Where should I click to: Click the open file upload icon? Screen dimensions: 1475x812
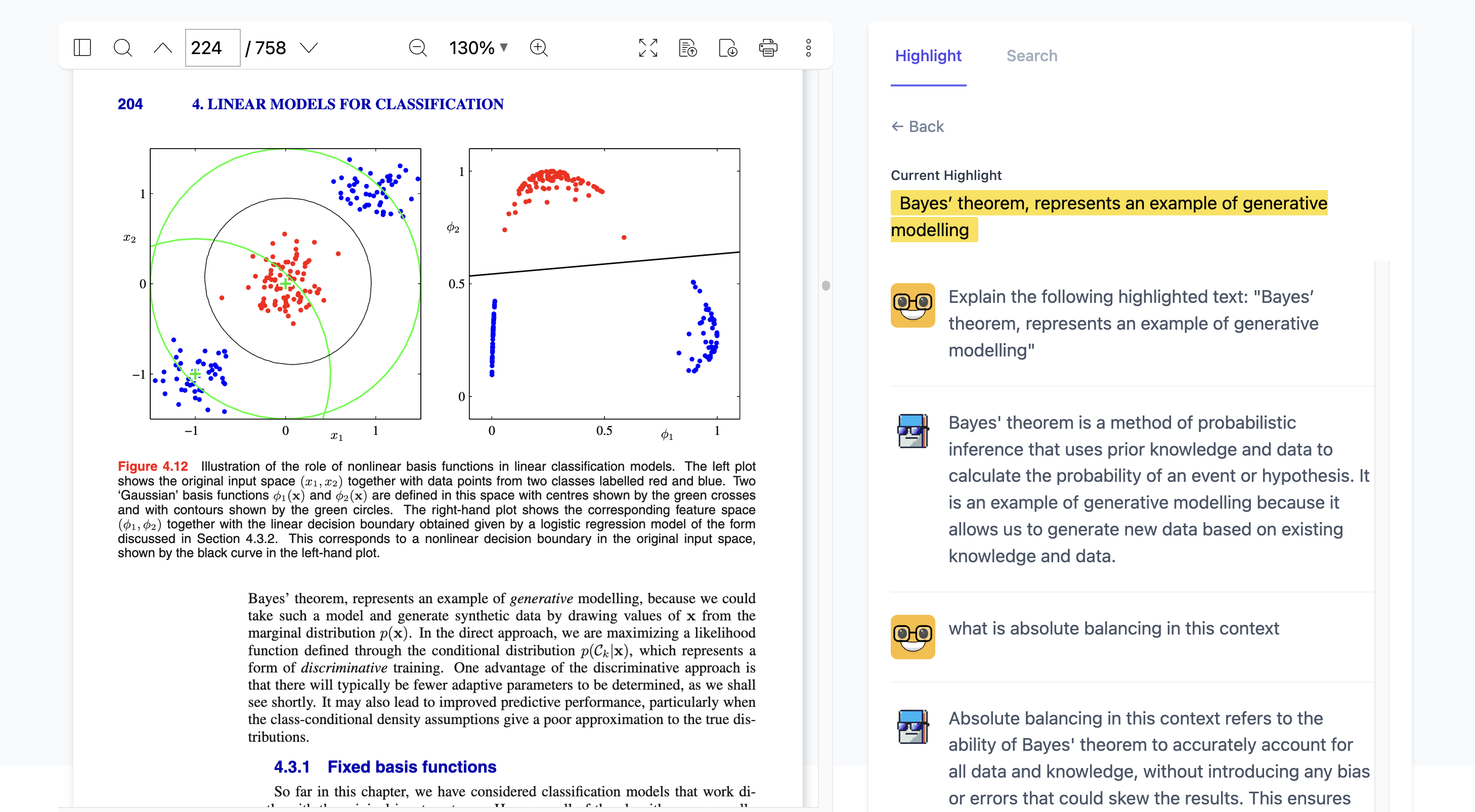tap(688, 48)
